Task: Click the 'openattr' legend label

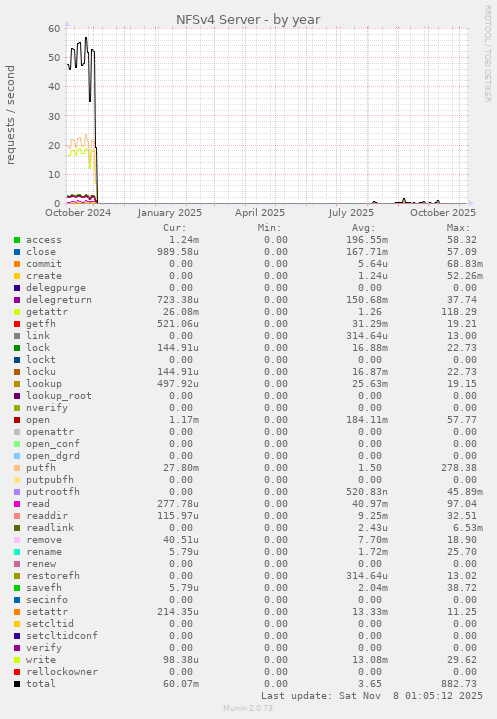Action: click(x=50, y=432)
